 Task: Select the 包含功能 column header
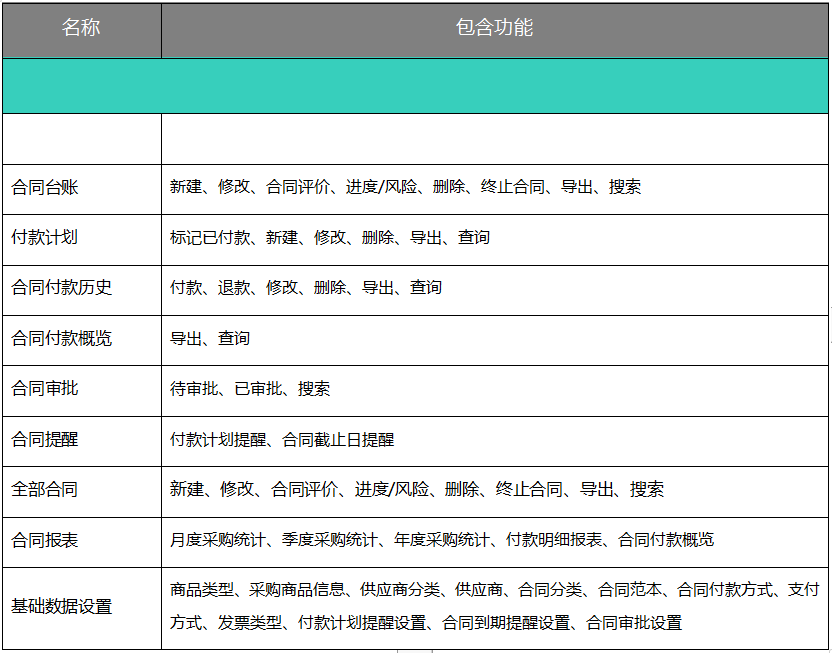pos(495,30)
